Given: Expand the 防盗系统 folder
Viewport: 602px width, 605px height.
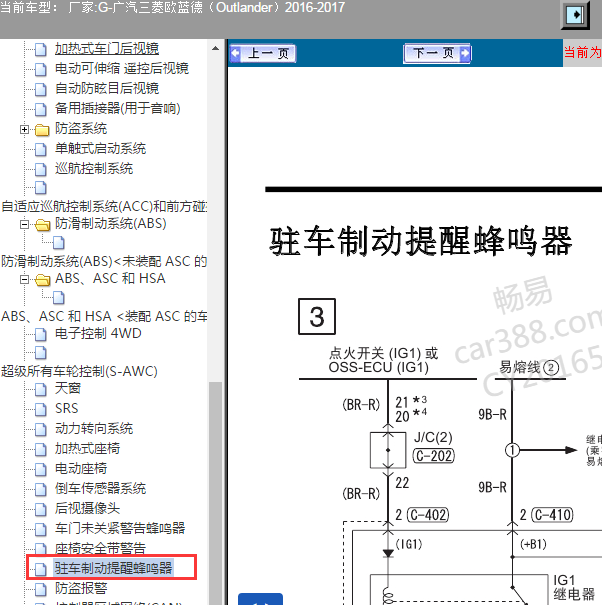Looking at the screenshot, I should (24, 129).
